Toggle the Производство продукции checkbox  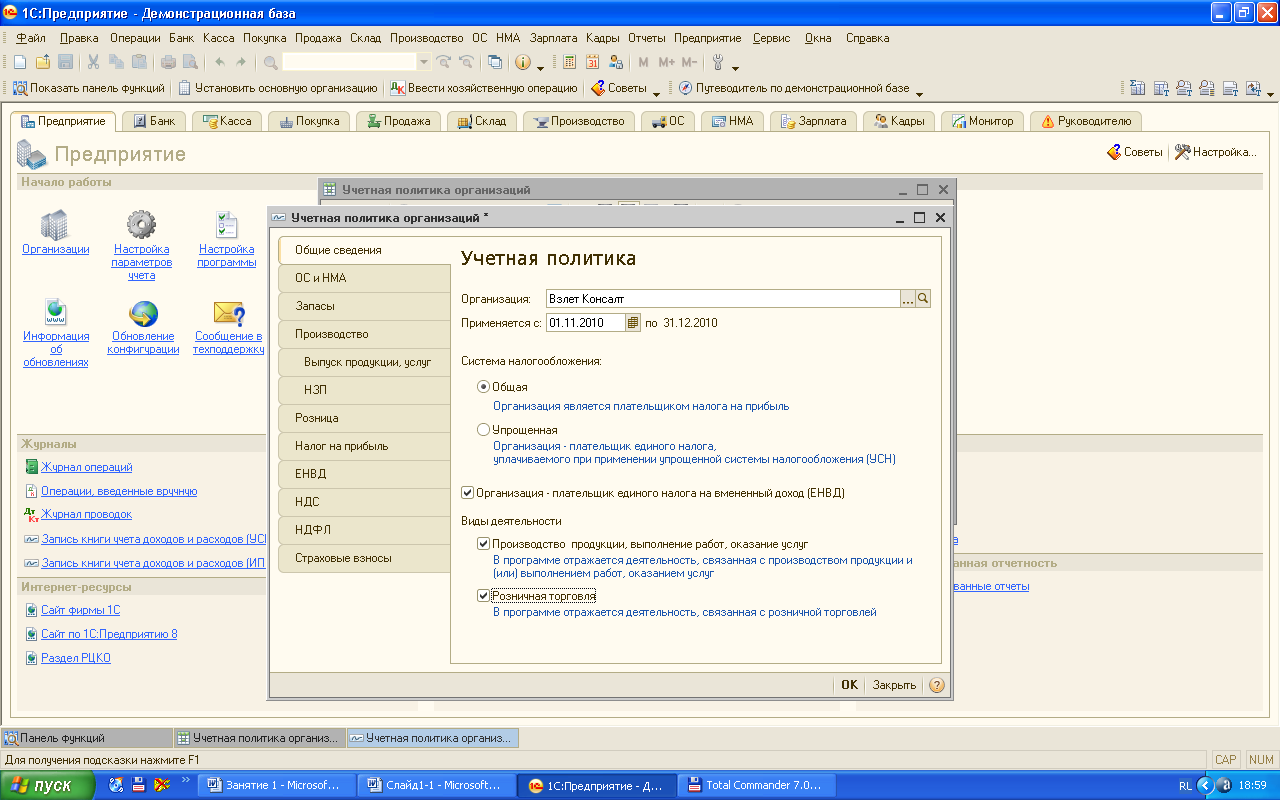pos(484,544)
